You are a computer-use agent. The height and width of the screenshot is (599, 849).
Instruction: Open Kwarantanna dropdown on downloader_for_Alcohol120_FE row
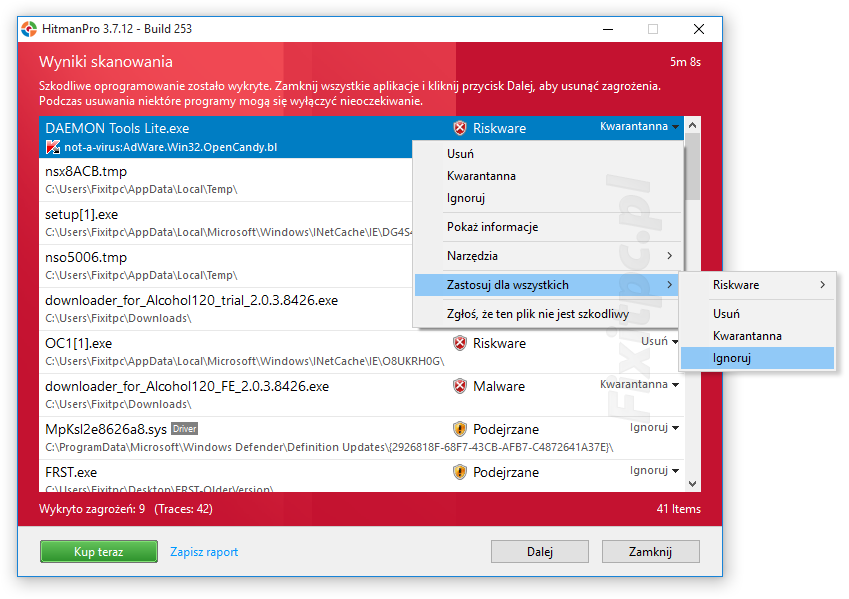639,385
